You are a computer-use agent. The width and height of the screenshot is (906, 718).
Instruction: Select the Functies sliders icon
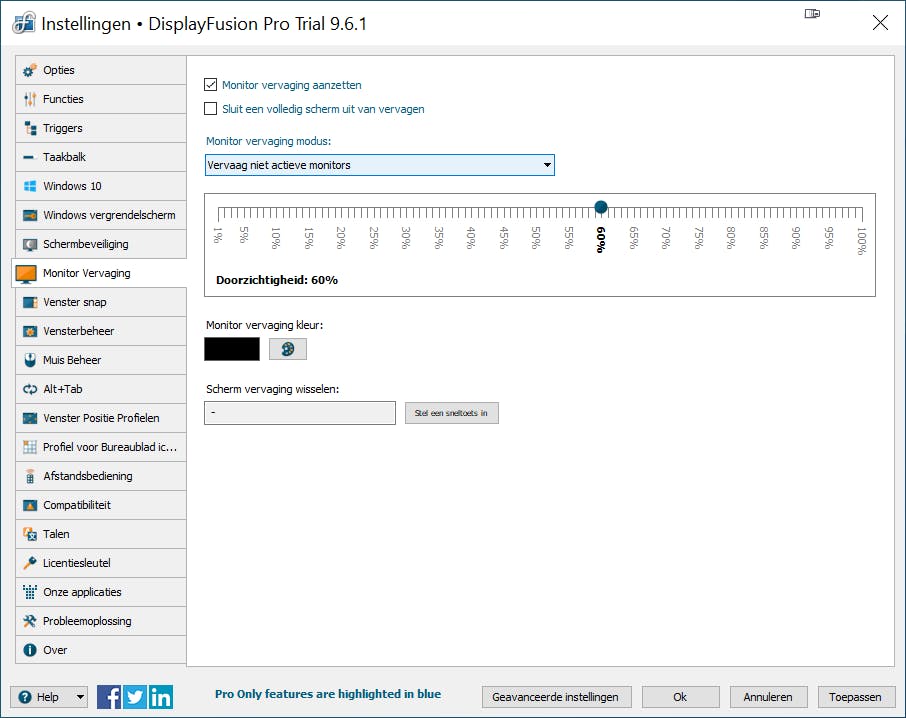click(29, 99)
